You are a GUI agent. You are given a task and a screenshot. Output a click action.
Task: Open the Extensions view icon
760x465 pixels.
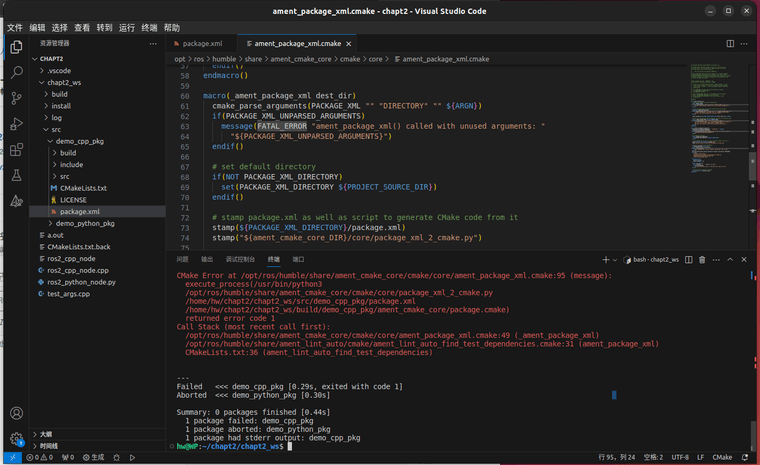pyautogui.click(x=16, y=150)
